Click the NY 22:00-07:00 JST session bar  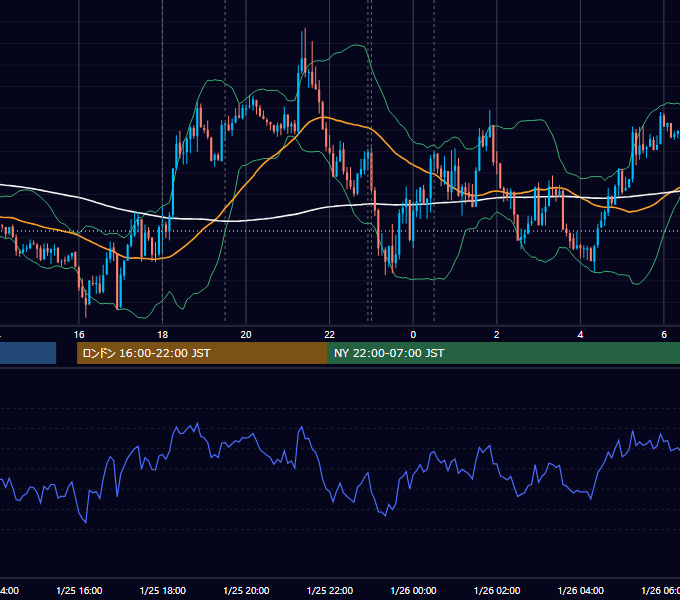(x=503, y=353)
